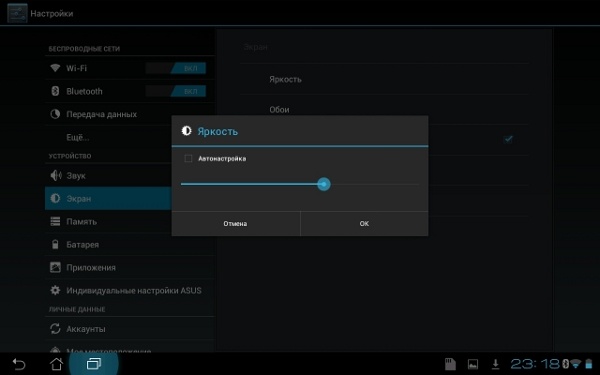Tap the Wi-Fi status icon in system bar

pyautogui.click(x=576, y=364)
